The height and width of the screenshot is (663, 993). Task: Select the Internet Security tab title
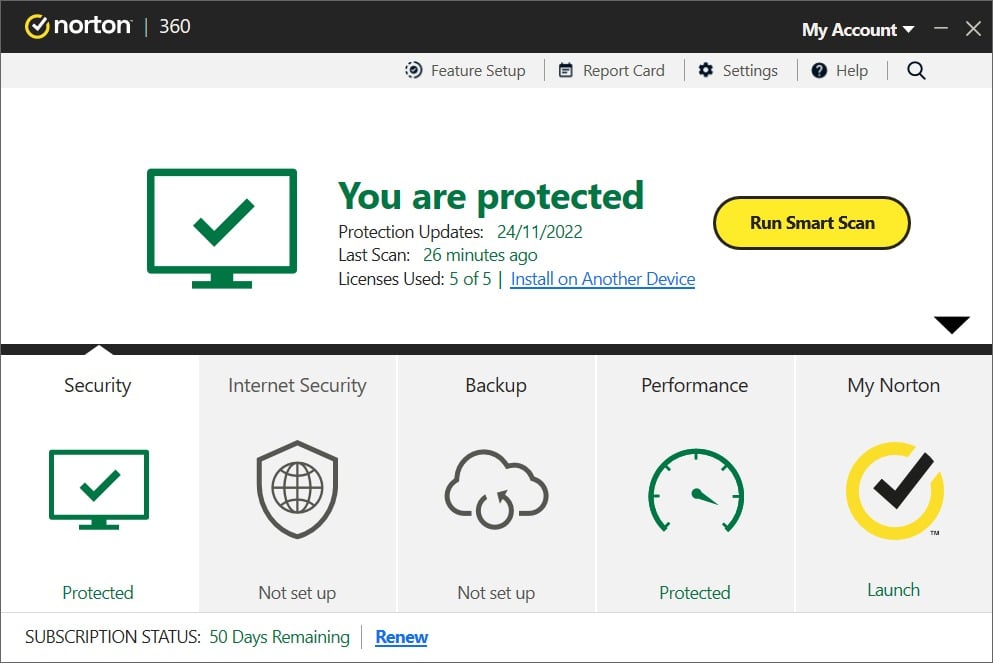[297, 385]
